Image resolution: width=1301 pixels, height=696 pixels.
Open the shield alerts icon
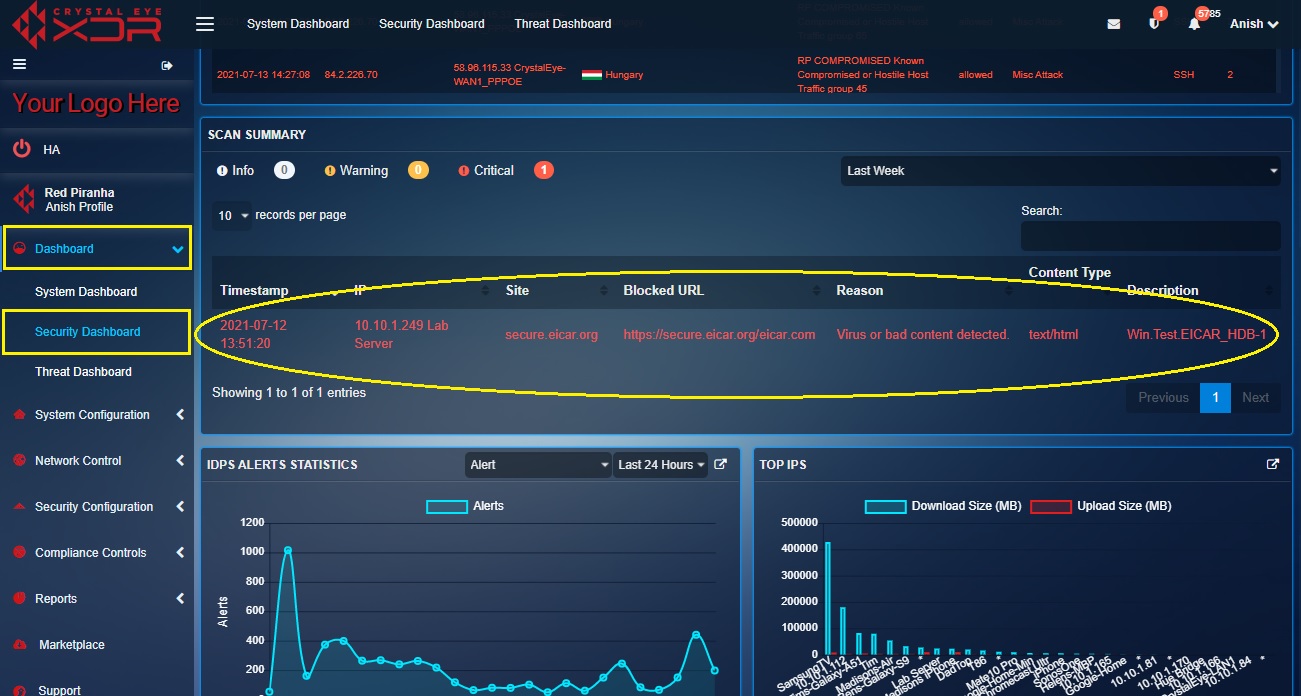[x=1154, y=24]
